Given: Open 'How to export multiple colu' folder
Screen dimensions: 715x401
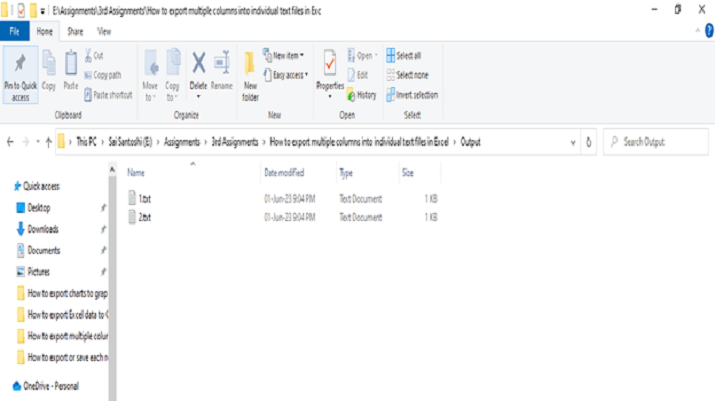Looking at the screenshot, I should pos(62,336).
